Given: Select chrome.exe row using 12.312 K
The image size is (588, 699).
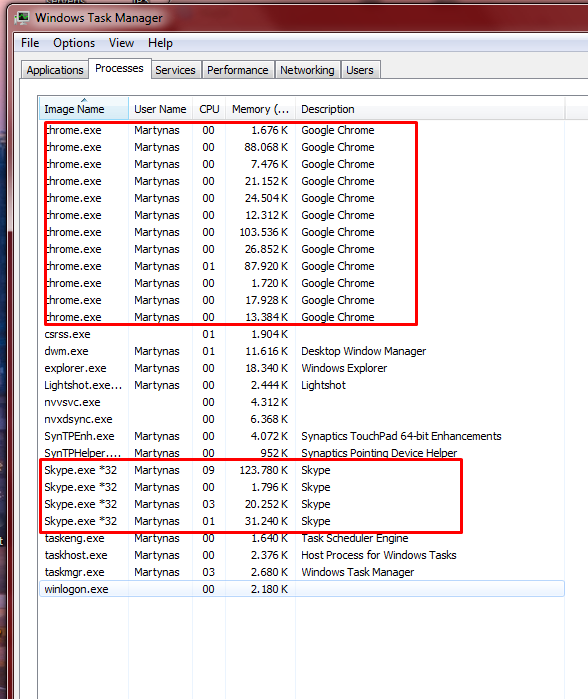Looking at the screenshot, I should 302,215.
